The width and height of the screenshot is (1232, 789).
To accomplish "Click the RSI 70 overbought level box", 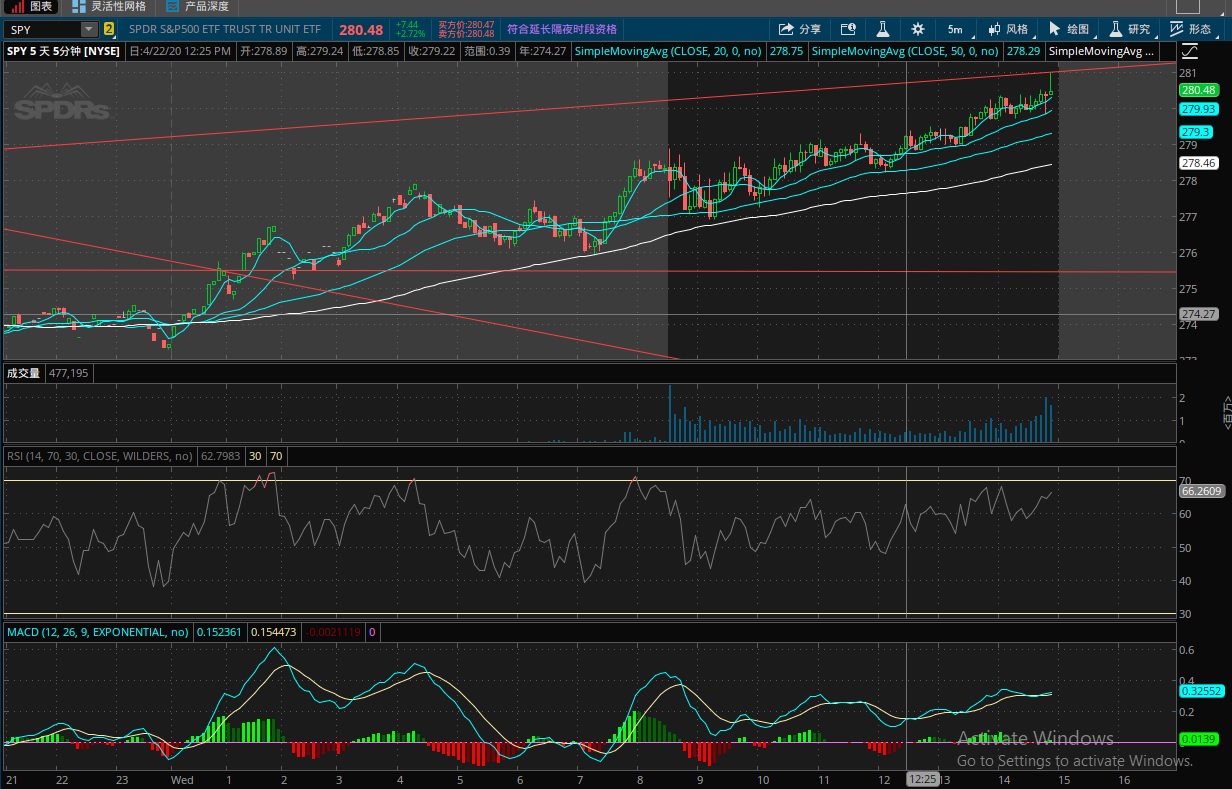I will tap(276, 456).
